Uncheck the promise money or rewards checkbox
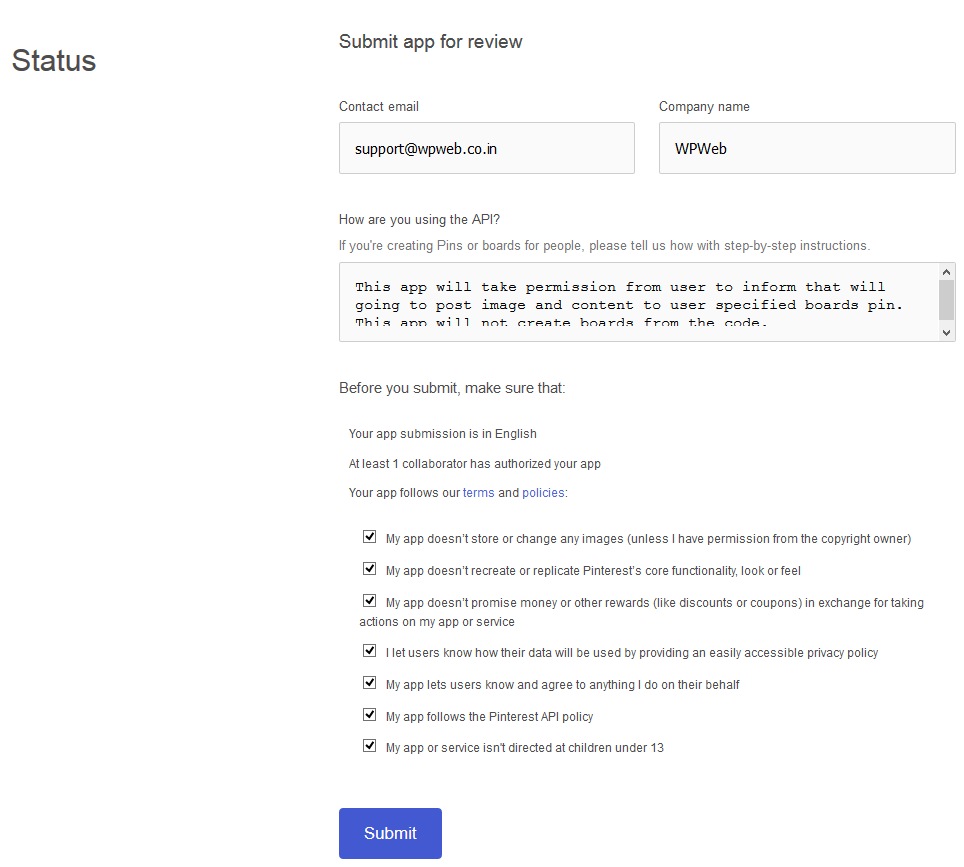The image size is (964, 867). tap(370, 601)
